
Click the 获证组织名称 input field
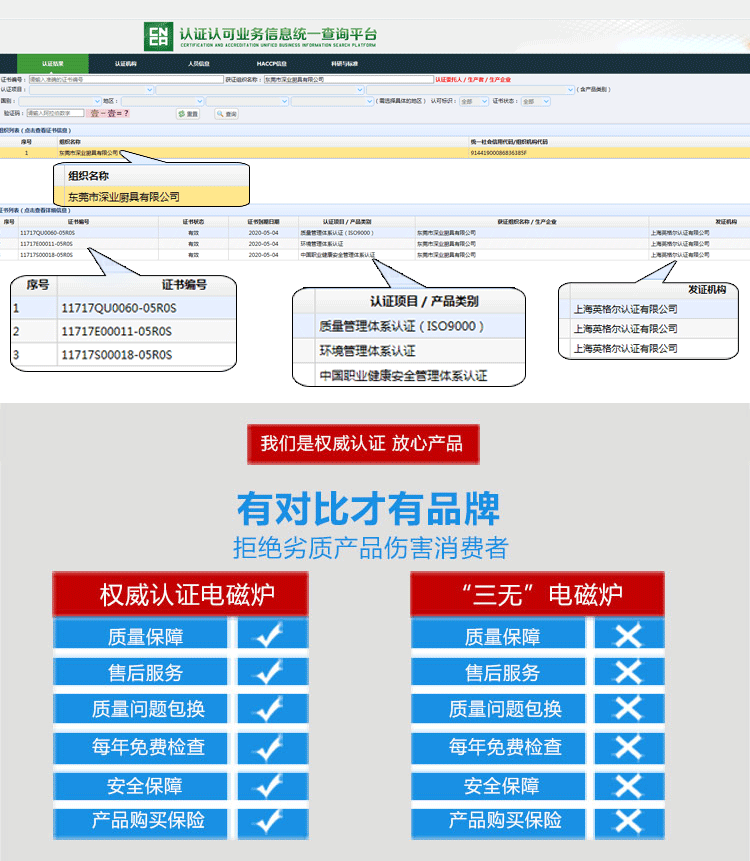349,80
